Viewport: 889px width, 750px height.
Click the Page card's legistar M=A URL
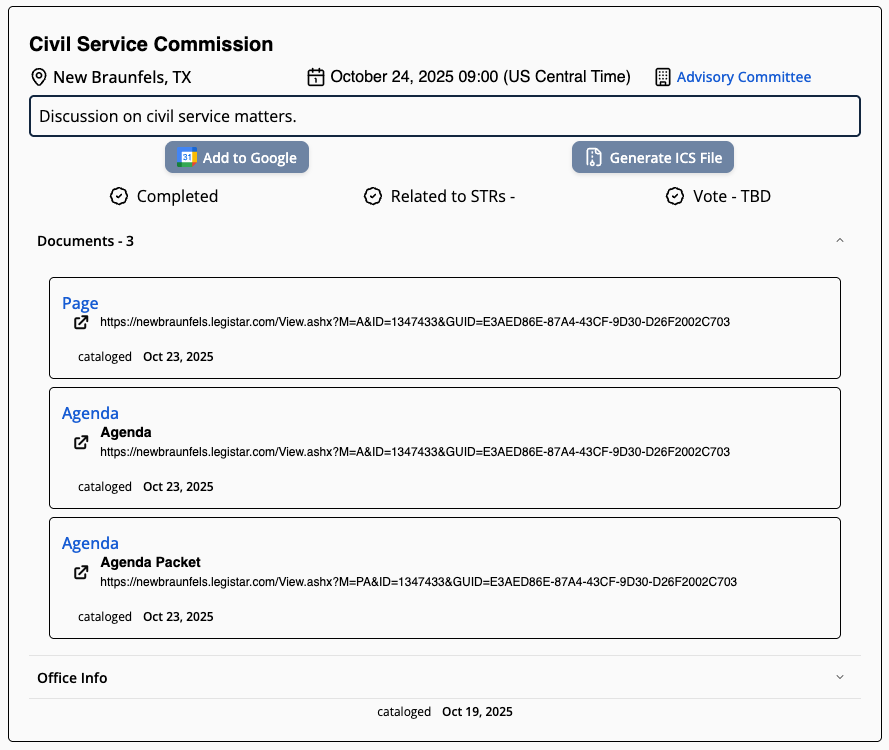[415, 322]
